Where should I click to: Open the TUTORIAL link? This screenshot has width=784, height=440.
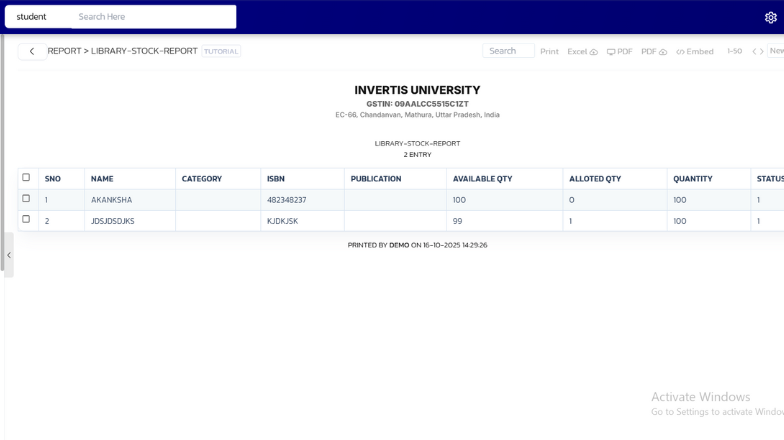pos(221,51)
